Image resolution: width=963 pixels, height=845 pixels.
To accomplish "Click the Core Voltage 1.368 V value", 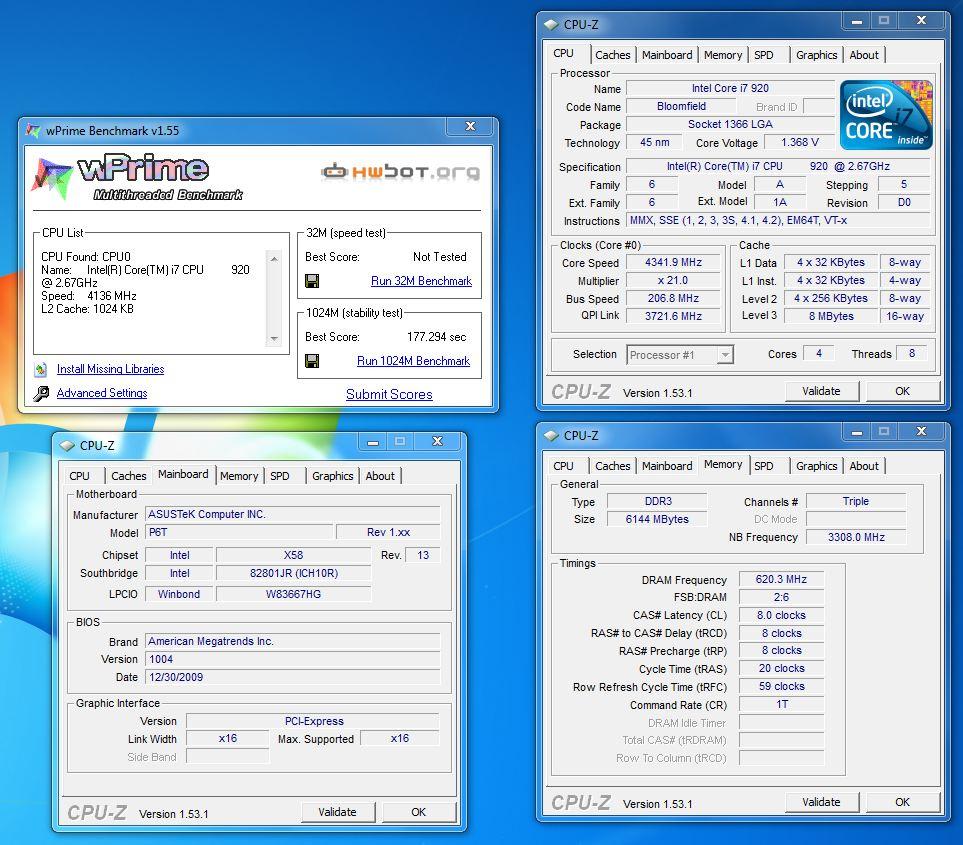I will tap(800, 142).
